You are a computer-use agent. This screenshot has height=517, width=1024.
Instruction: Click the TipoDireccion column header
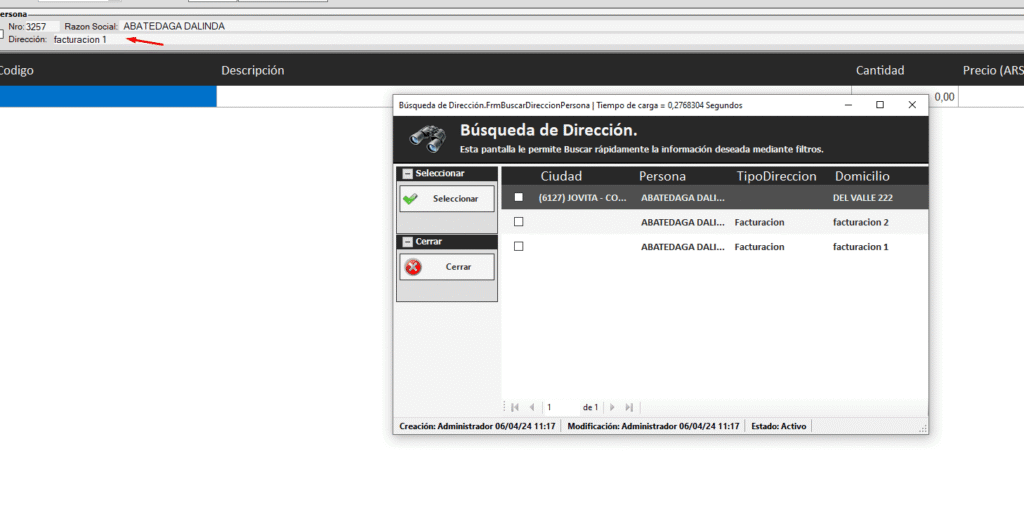tap(776, 176)
